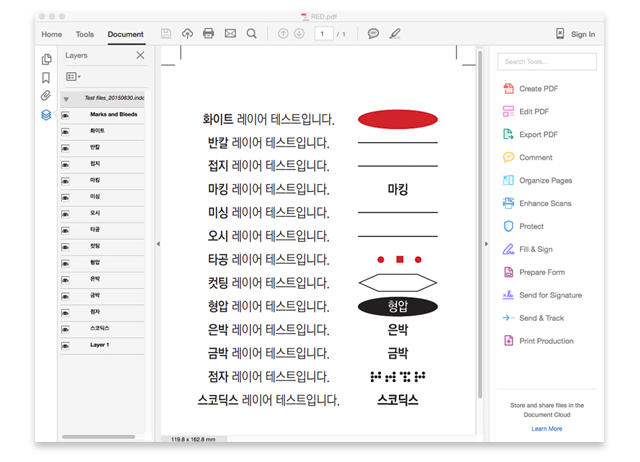Viewport: 640px width, 462px height.
Task: Toggle visibility of the 반칼 layer
Action: (65, 149)
